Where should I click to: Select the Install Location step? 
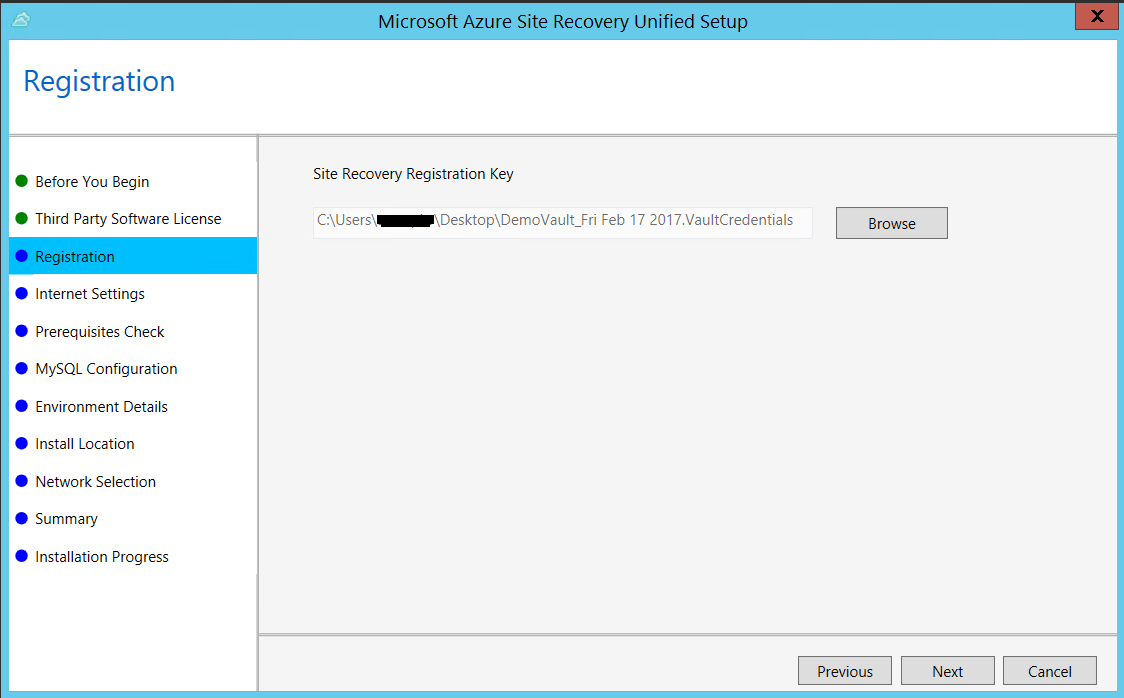pyautogui.click(x=84, y=443)
